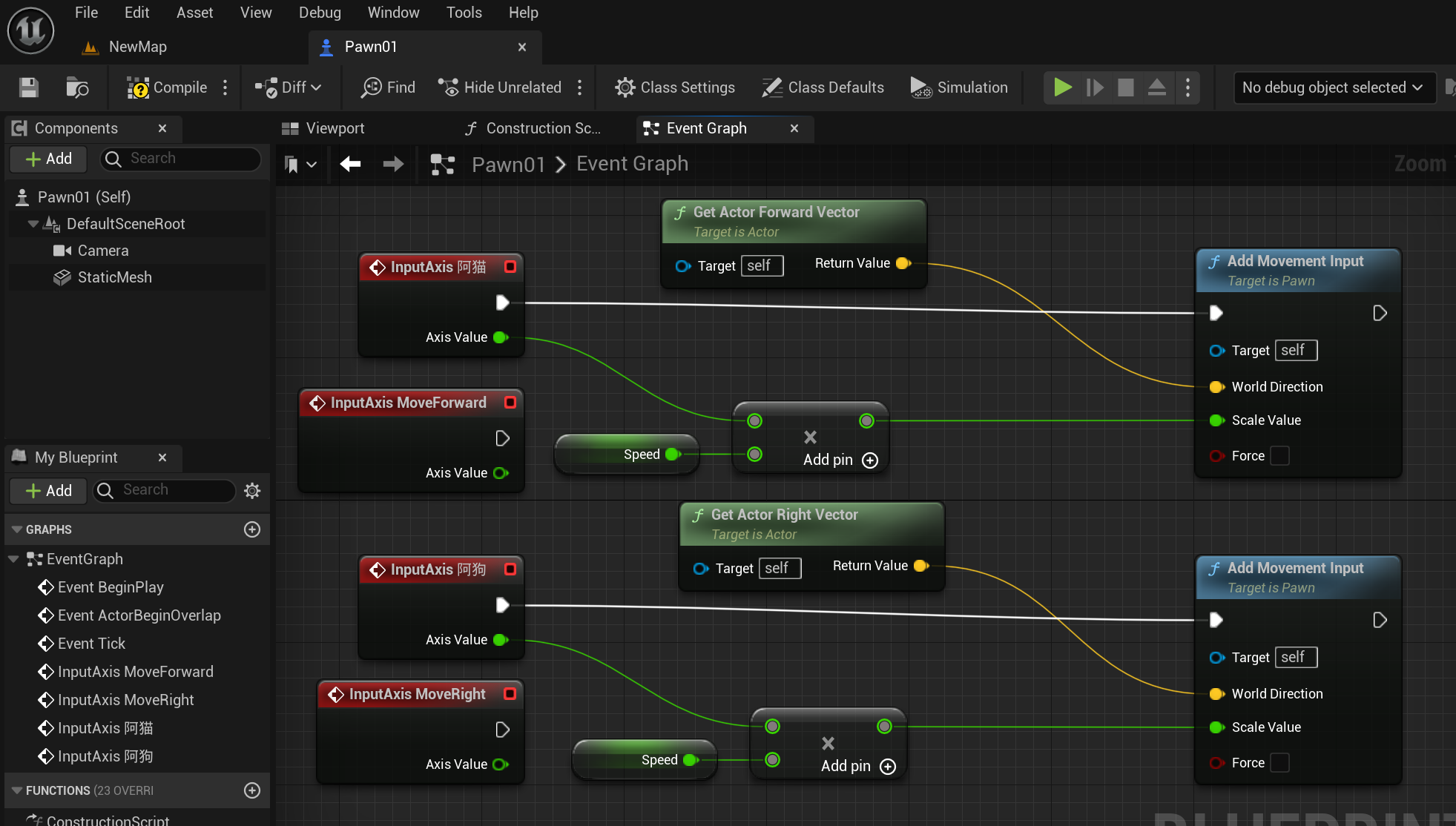Image resolution: width=1456 pixels, height=826 pixels.
Task: Switch to the Viewport tab
Action: point(323,128)
